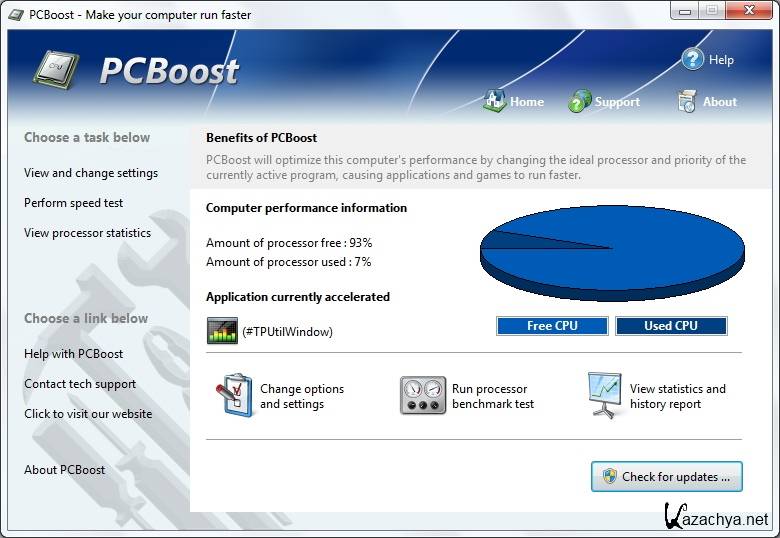
Task: Follow Click to visit our website
Action: (x=88, y=414)
